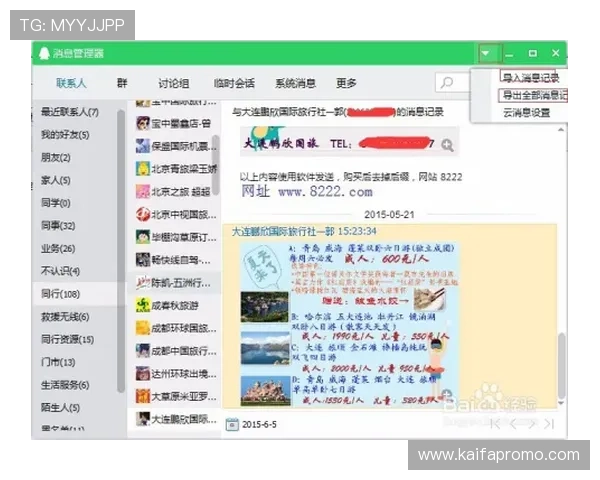Open 云消息设置 menu entry
The height and width of the screenshot is (480, 600).
click(x=527, y=113)
